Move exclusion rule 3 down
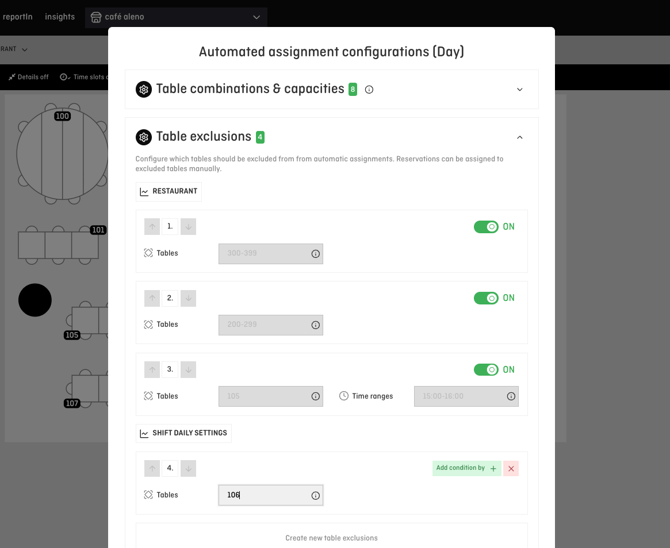The height and width of the screenshot is (548, 670). [188, 370]
